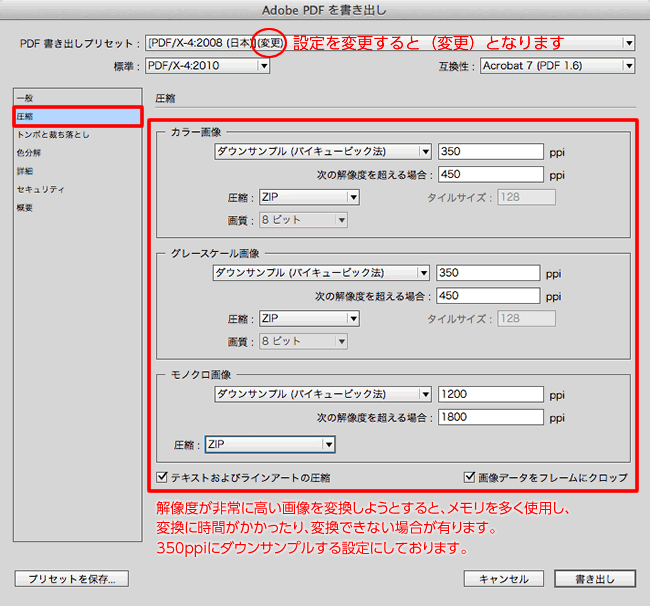Toggle テキストおよびラインアートの圧縮 checkbox
The width and height of the screenshot is (650, 606).
(162, 477)
